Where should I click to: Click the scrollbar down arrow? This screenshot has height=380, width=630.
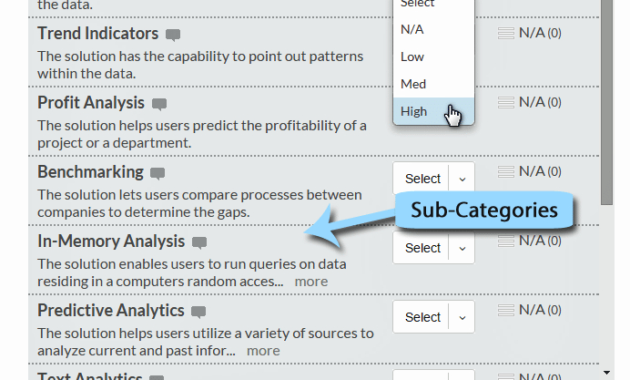pyautogui.click(x=607, y=374)
